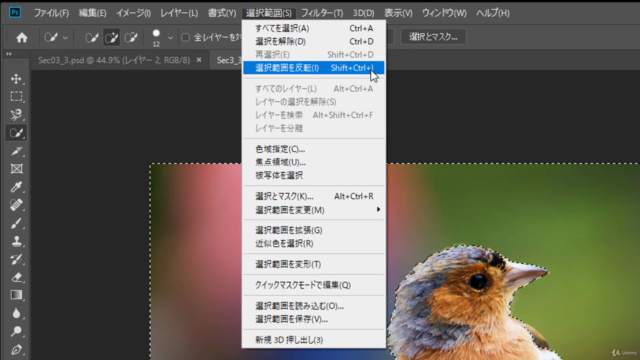Choose すべてを選択(A) menu item
The width and height of the screenshot is (640, 360).
click(313, 28)
